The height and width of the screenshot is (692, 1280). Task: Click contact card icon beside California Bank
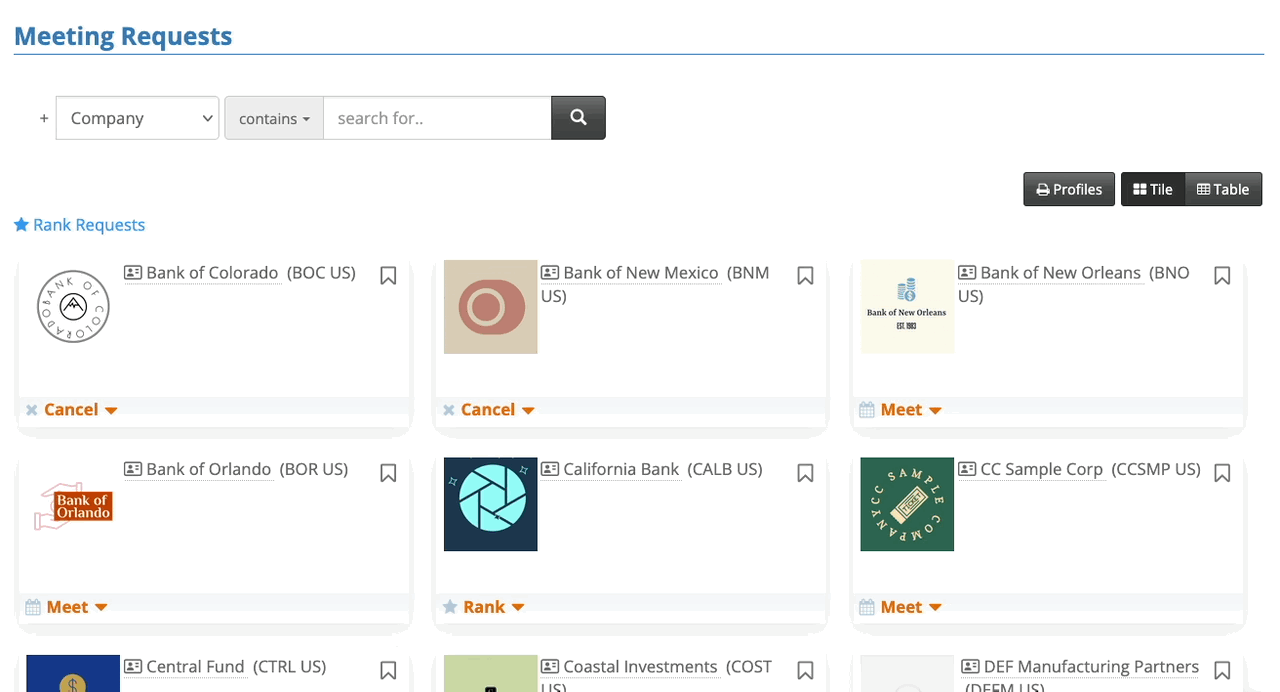550,469
